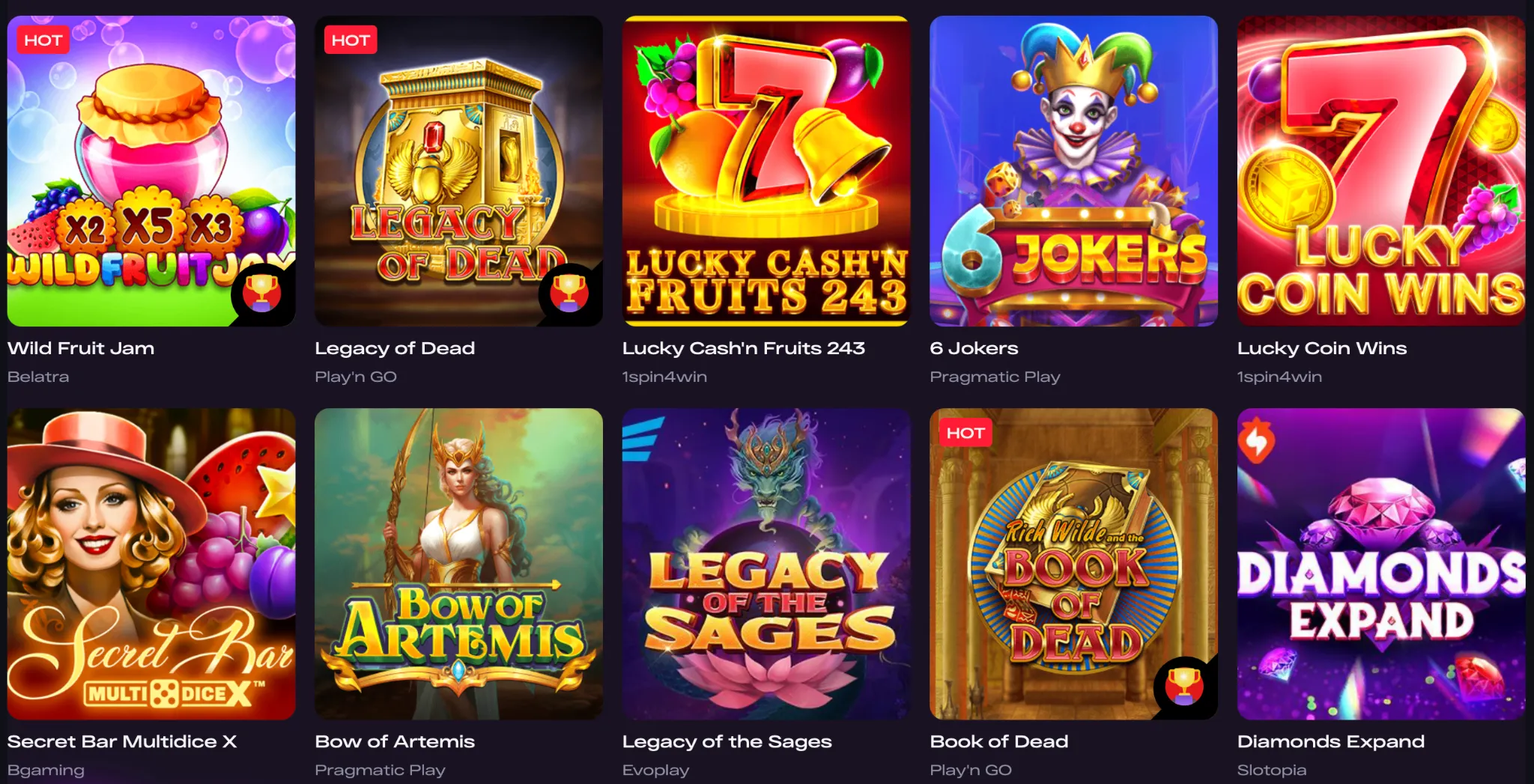Click blue stripes icon on Legacy of the Sages

641,440
